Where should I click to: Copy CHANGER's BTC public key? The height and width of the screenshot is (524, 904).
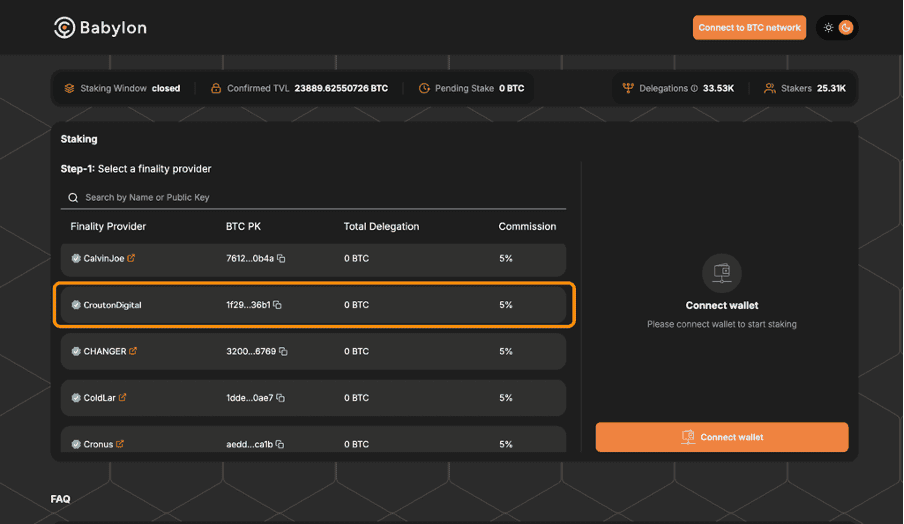point(283,352)
